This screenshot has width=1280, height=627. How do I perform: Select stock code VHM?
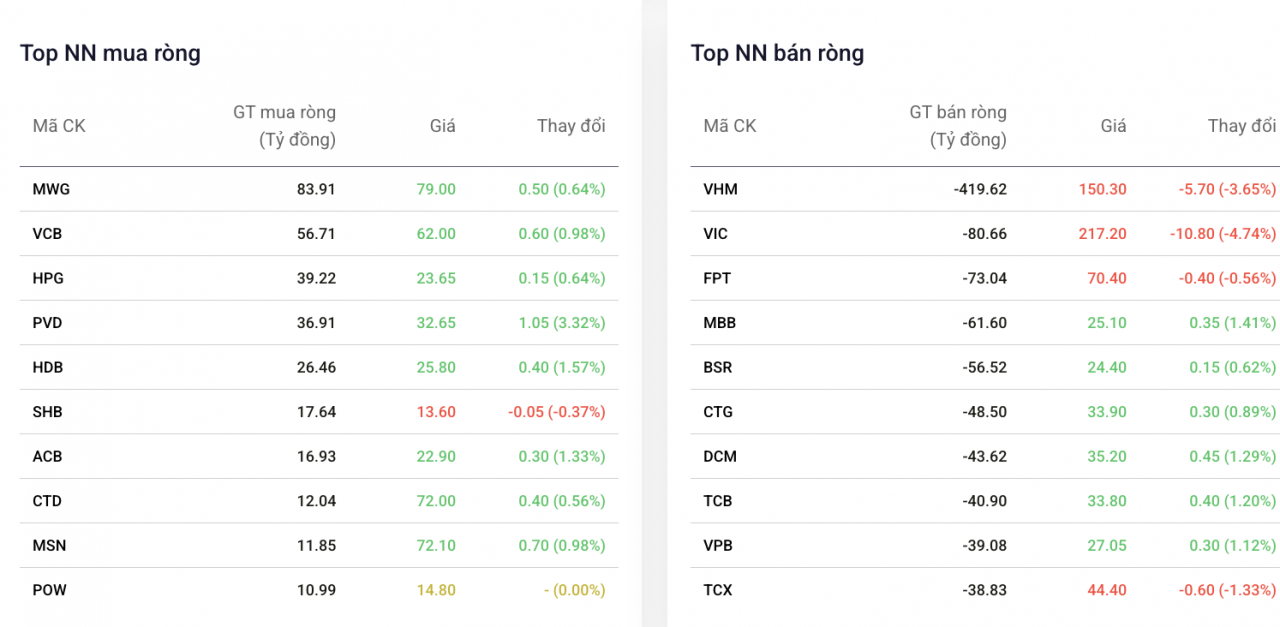point(720,189)
